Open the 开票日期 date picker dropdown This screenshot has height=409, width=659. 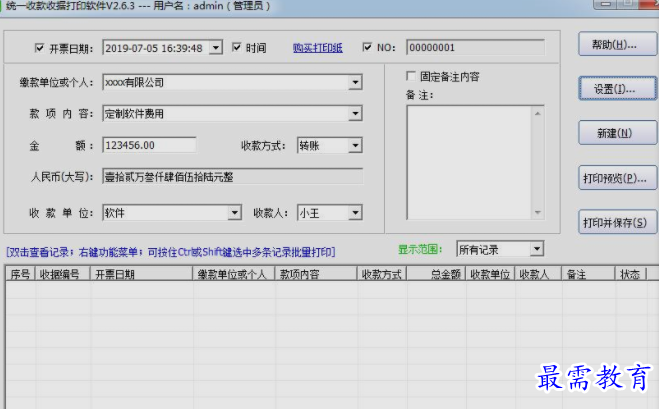(216, 48)
